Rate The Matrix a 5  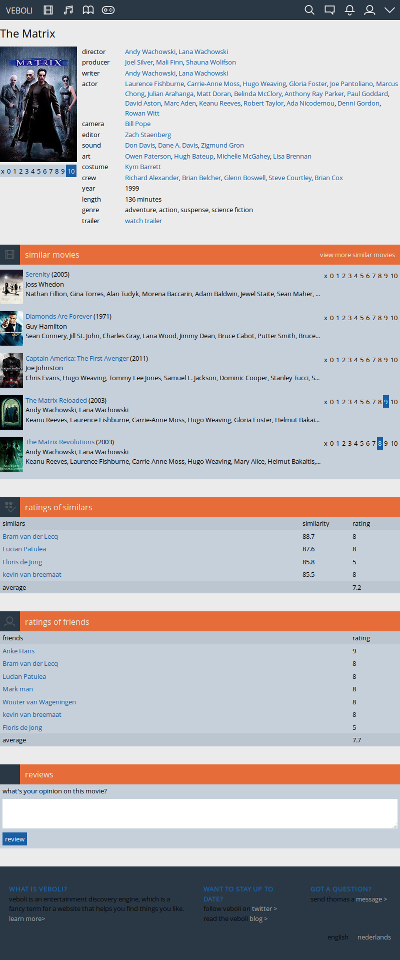coord(36,171)
